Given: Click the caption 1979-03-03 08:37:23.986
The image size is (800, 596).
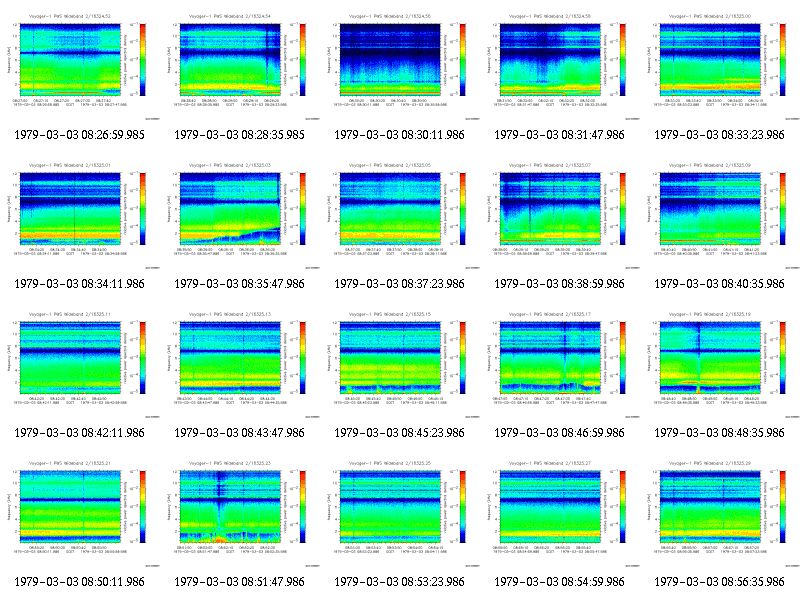Looking at the screenshot, I should [x=399, y=284].
